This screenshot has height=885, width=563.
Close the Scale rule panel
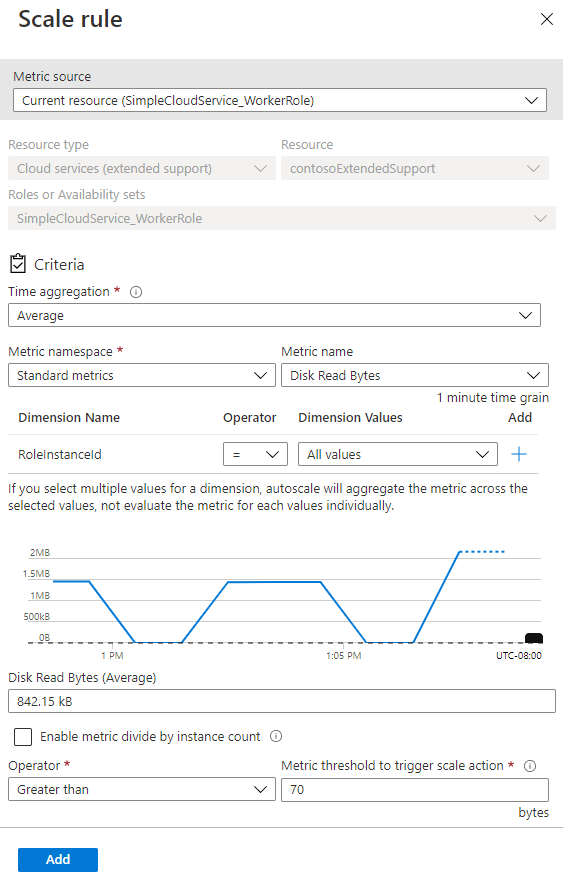click(x=547, y=19)
